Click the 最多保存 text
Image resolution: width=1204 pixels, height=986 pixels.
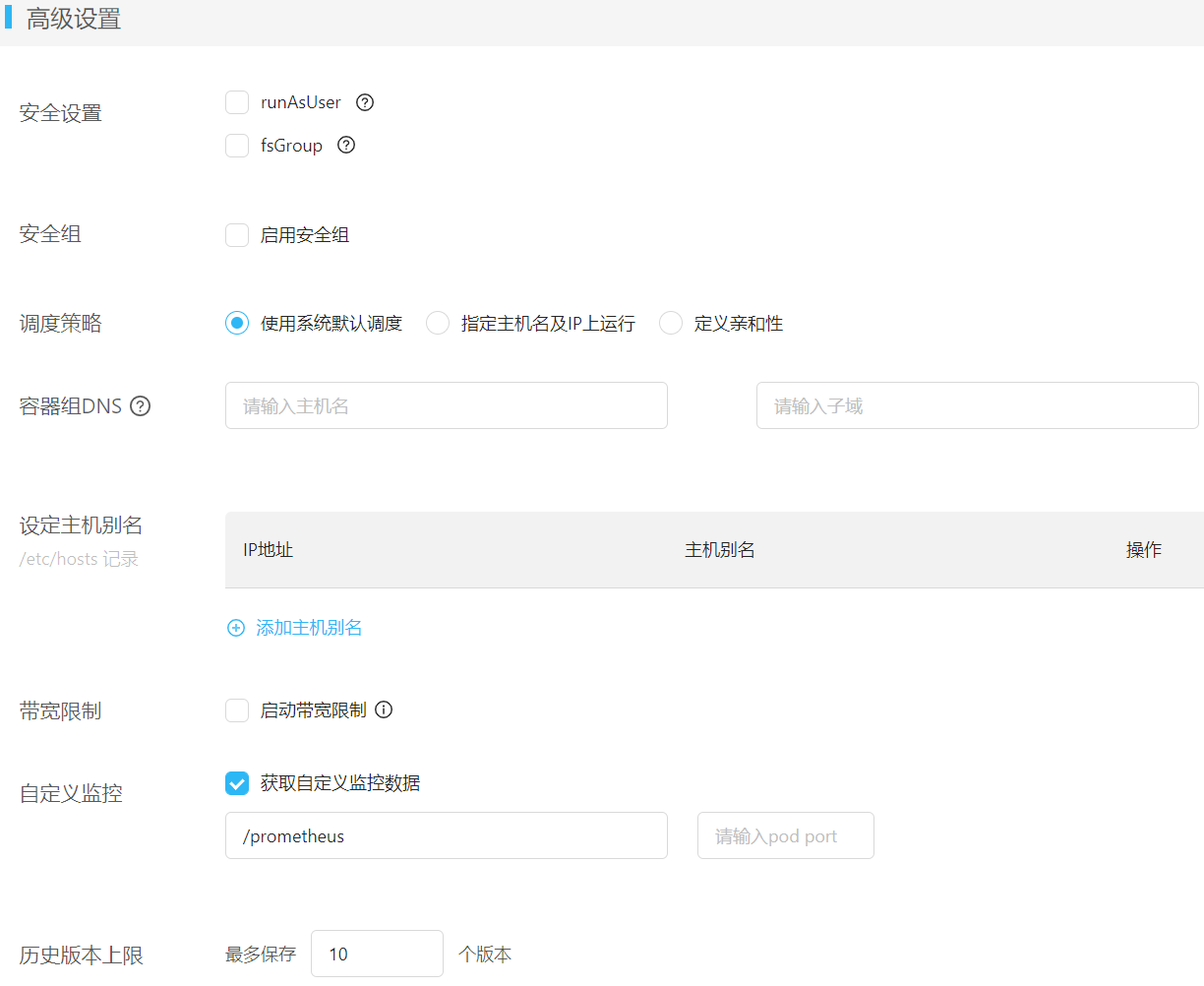pyautogui.click(x=261, y=955)
